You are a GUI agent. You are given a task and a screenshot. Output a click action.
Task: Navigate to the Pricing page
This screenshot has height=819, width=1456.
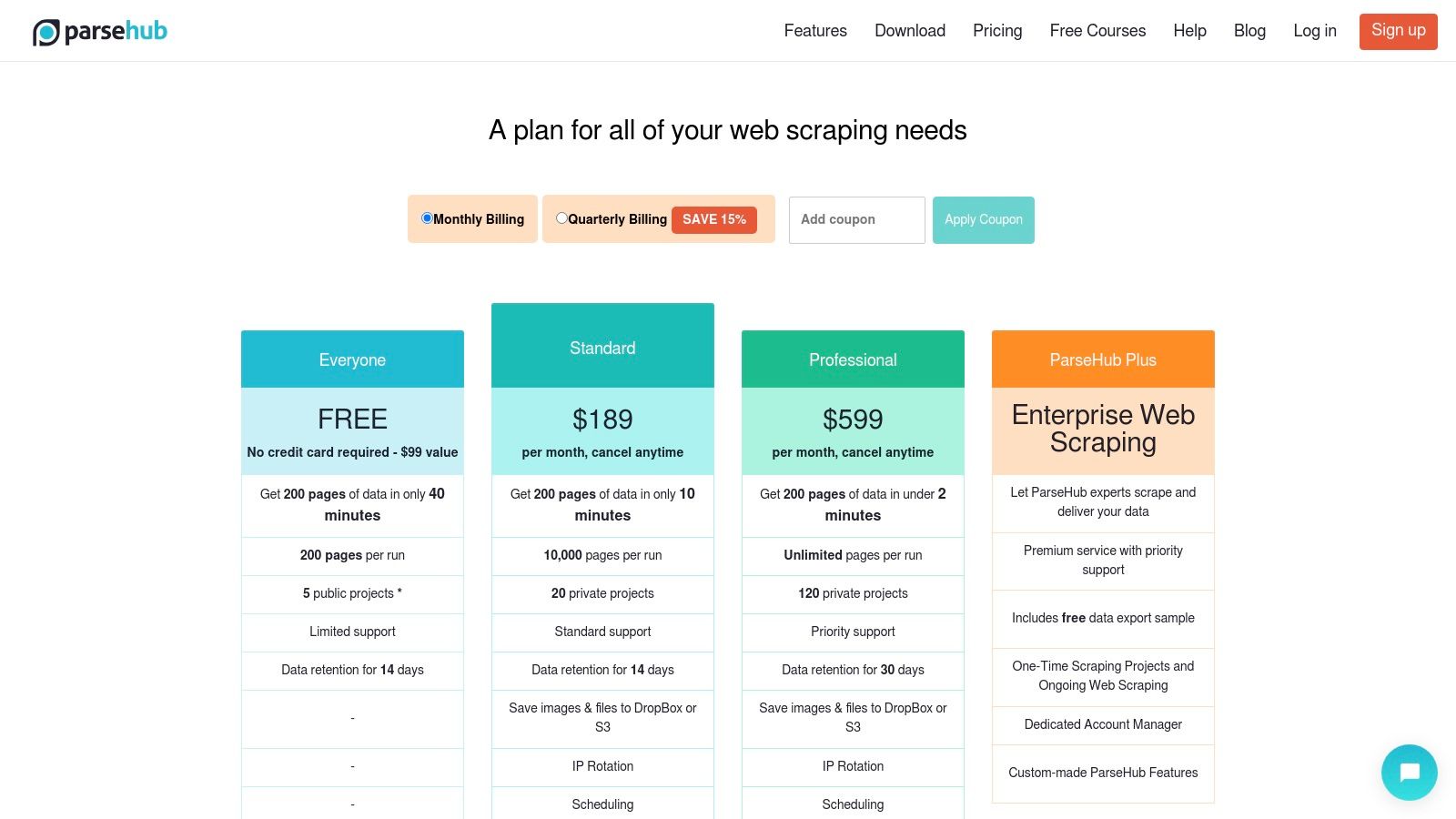[997, 30]
